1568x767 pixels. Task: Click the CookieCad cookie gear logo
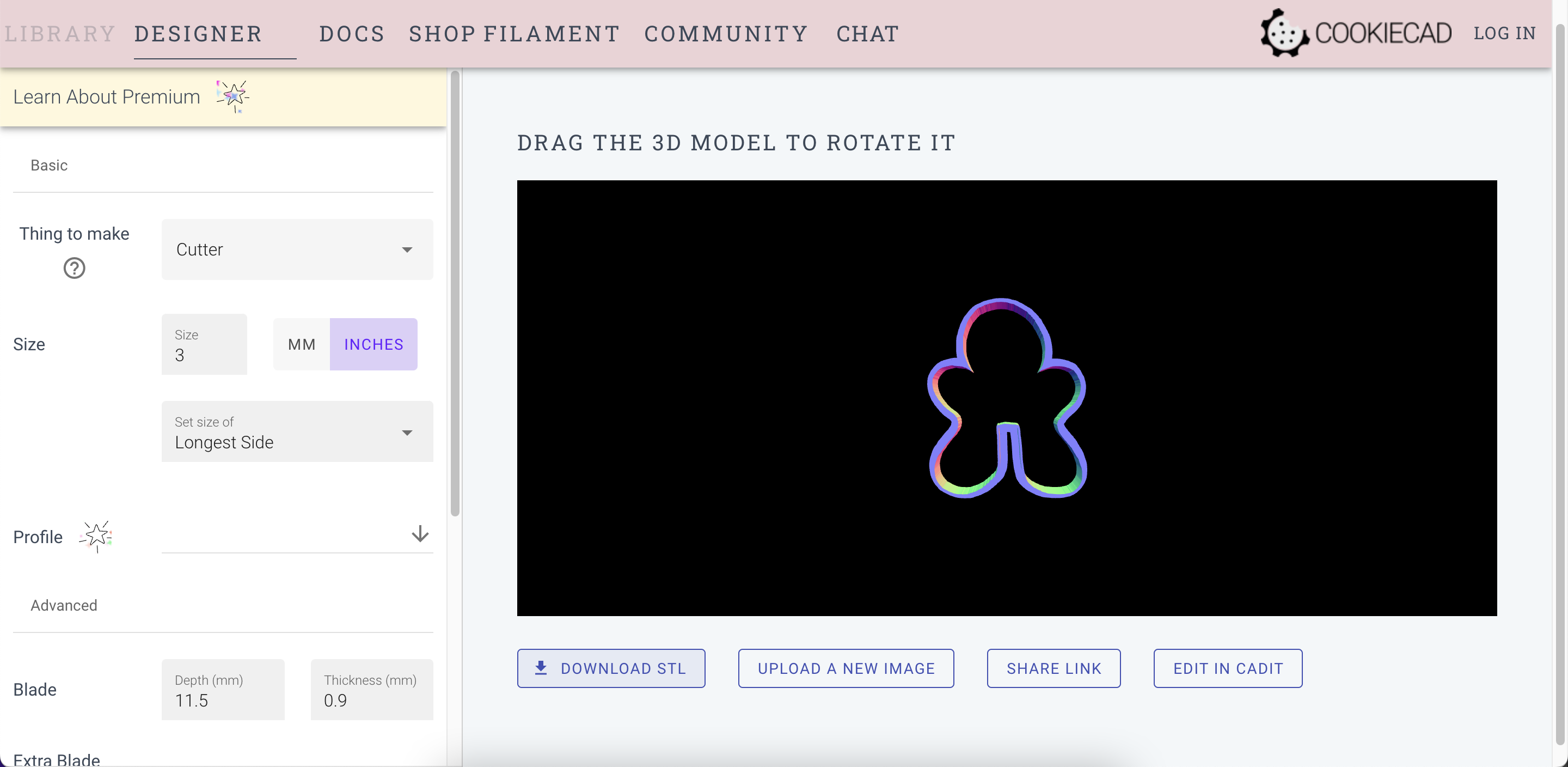(x=1284, y=34)
